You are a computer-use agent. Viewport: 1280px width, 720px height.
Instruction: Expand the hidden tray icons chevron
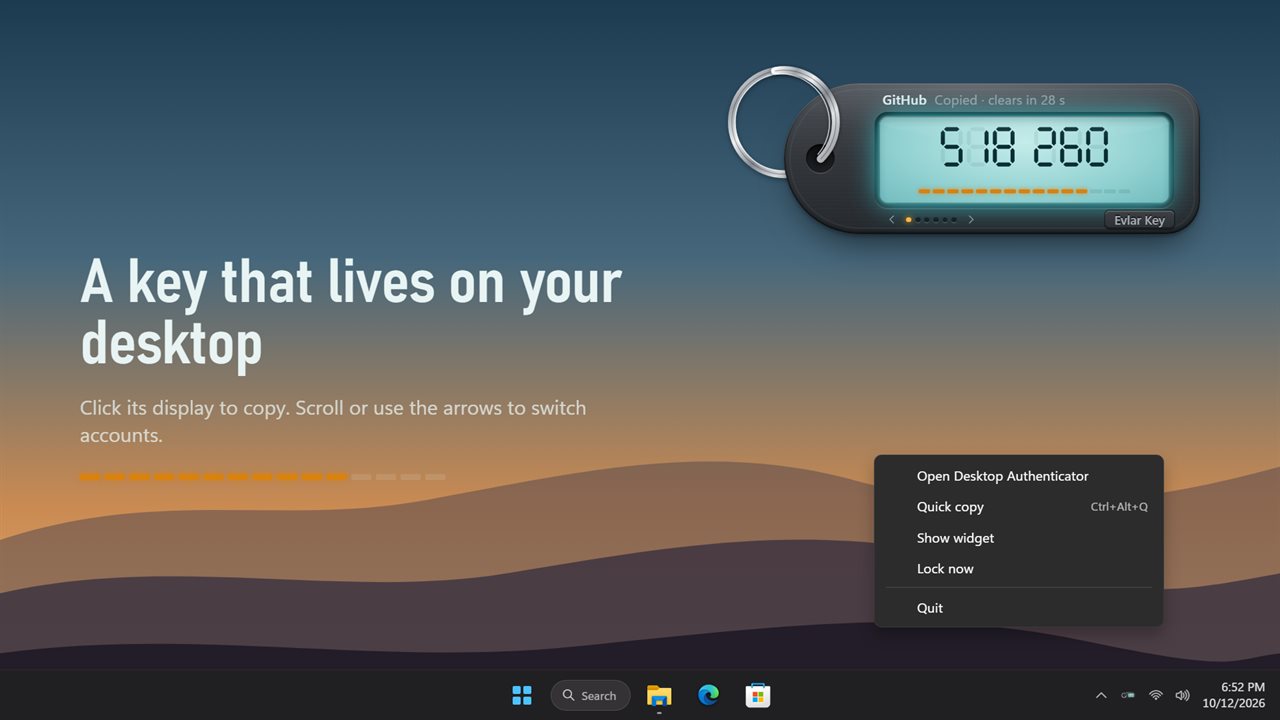coord(1101,695)
